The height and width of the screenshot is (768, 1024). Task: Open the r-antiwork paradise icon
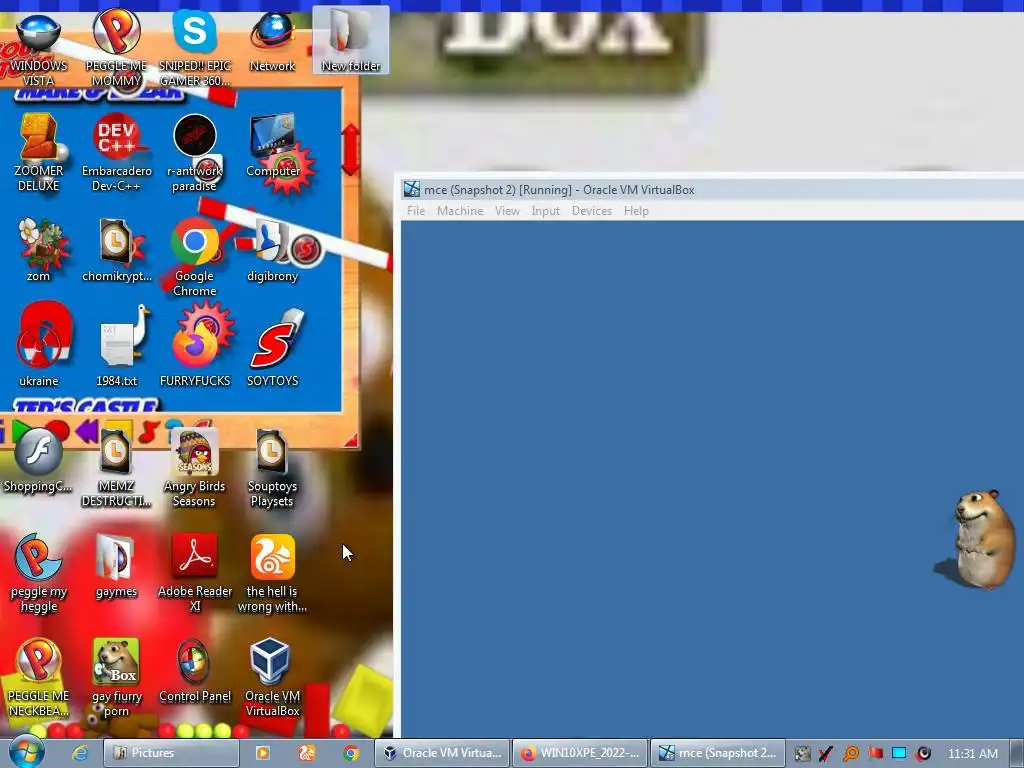coord(195,152)
